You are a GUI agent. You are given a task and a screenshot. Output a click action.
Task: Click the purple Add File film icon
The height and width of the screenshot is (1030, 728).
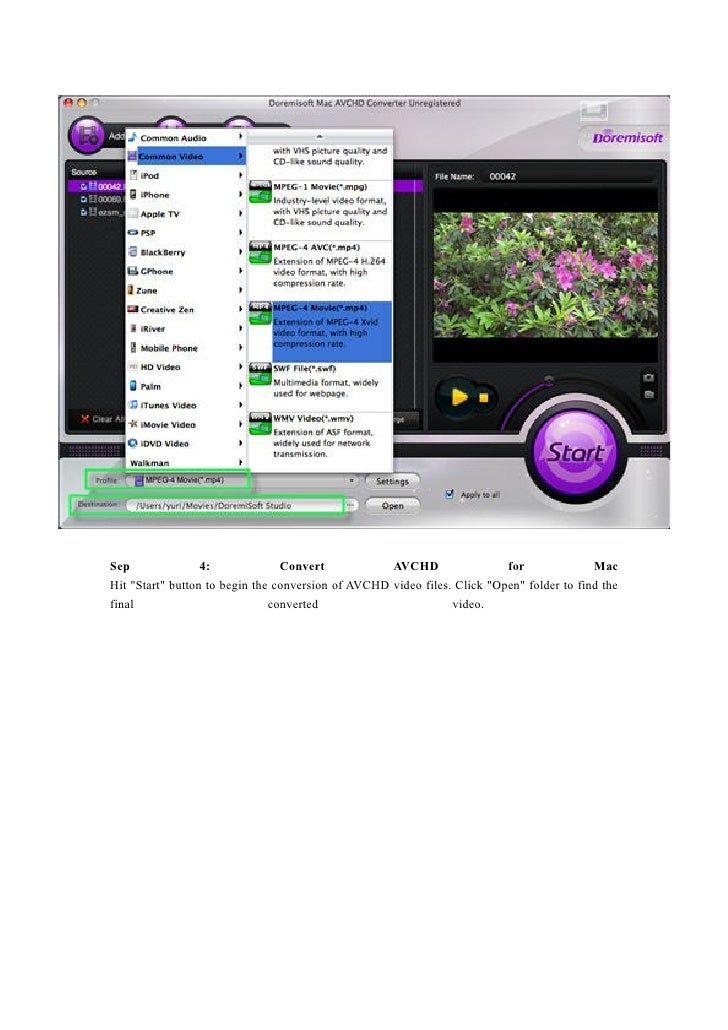(x=87, y=135)
